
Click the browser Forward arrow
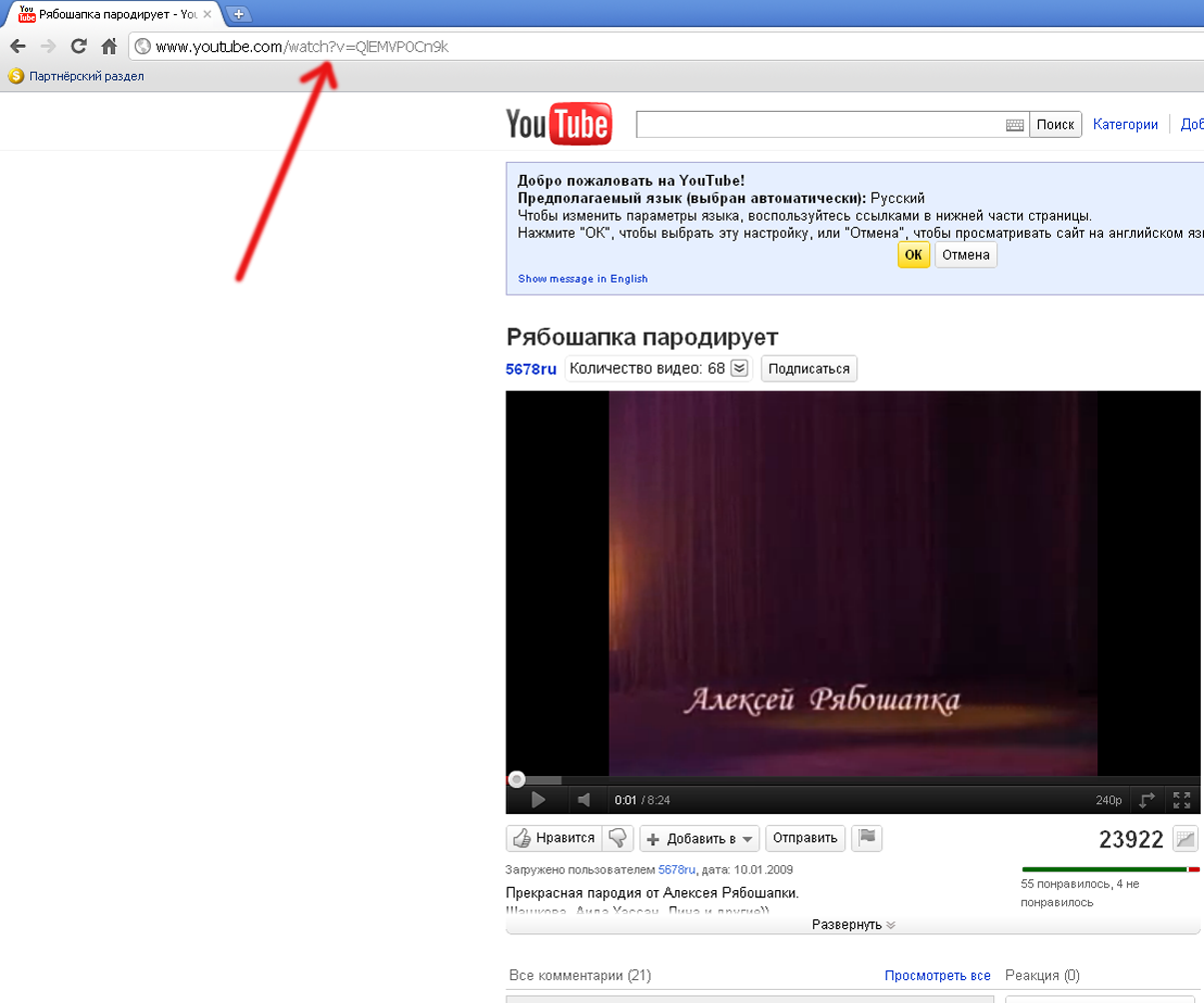pos(47,46)
